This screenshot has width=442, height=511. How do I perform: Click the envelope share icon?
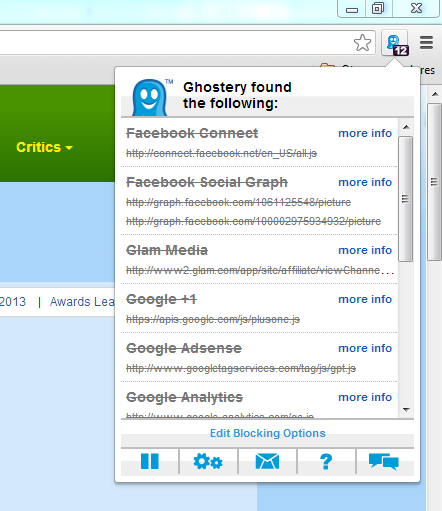[267, 462]
